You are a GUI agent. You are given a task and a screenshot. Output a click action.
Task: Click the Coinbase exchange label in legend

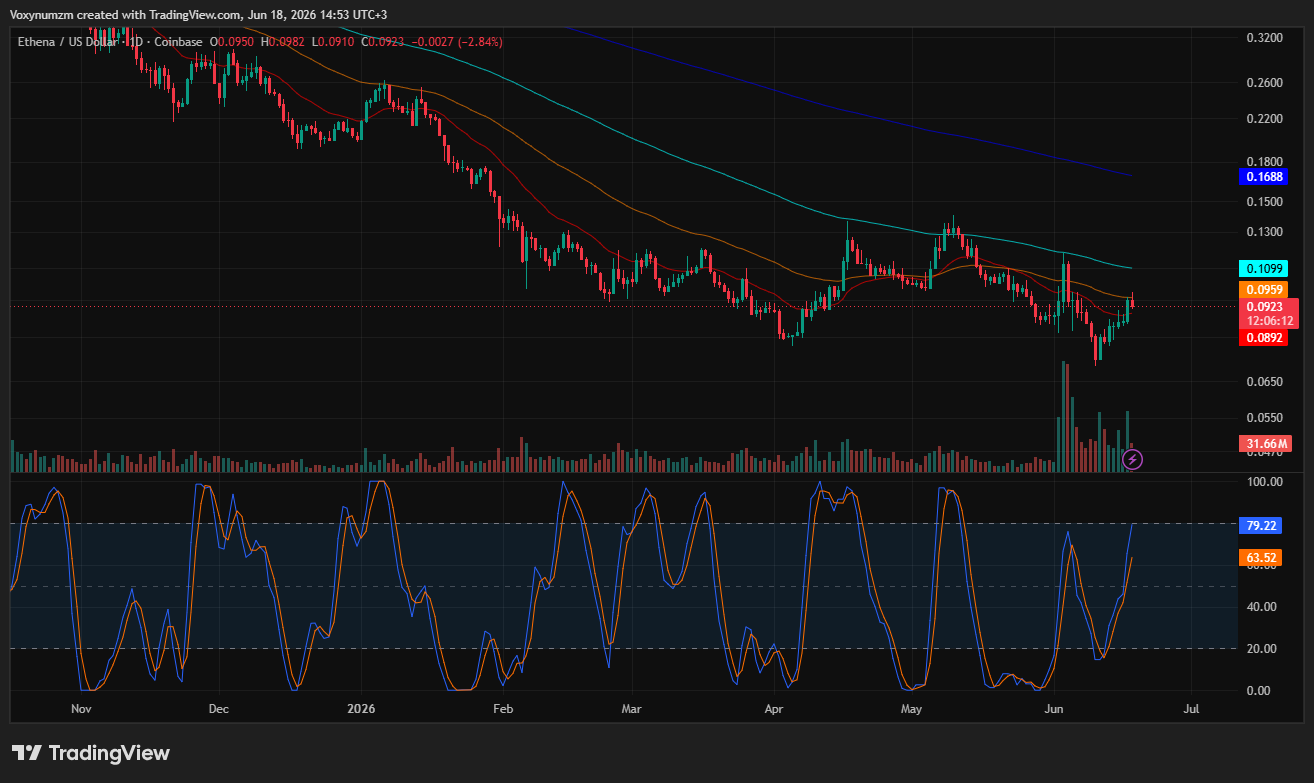(x=180, y=42)
